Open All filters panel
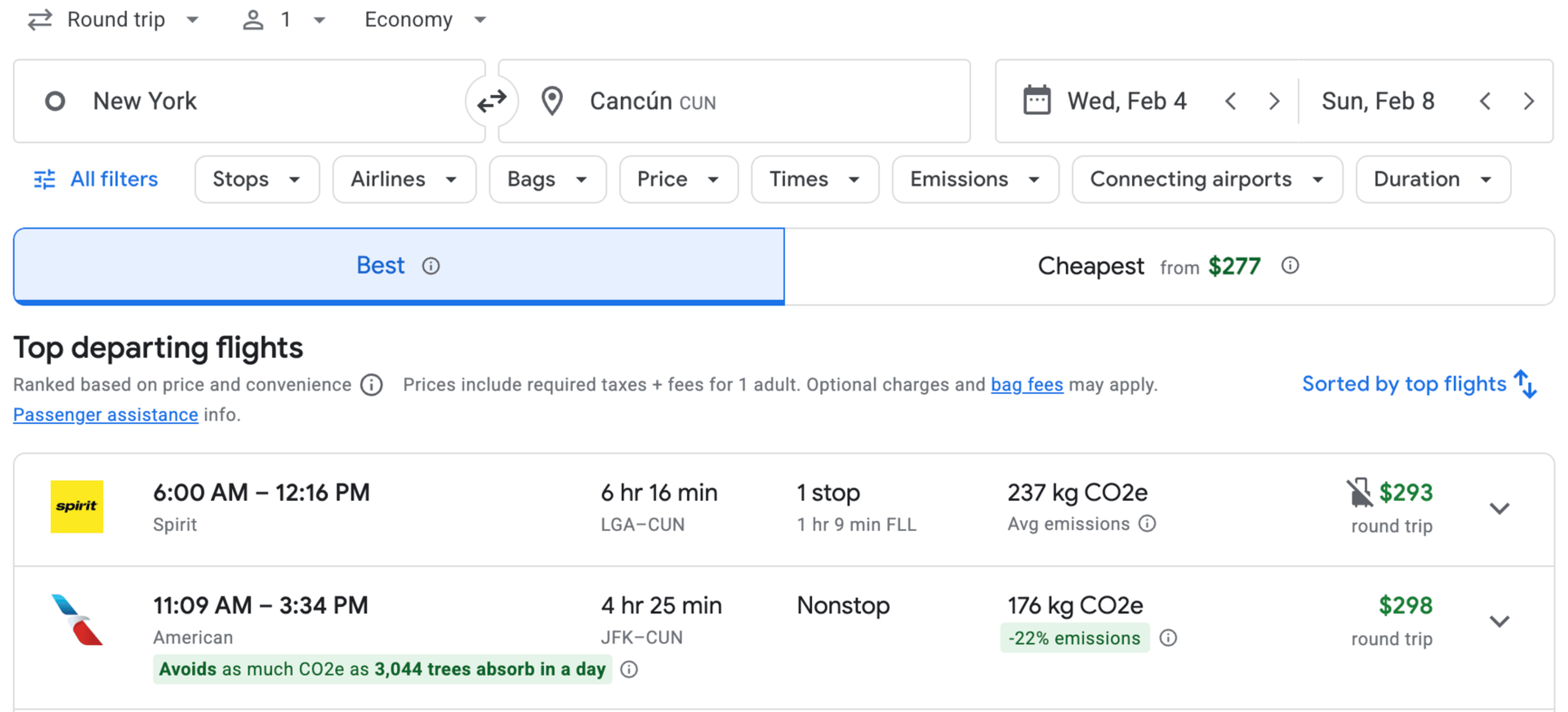 click(96, 180)
